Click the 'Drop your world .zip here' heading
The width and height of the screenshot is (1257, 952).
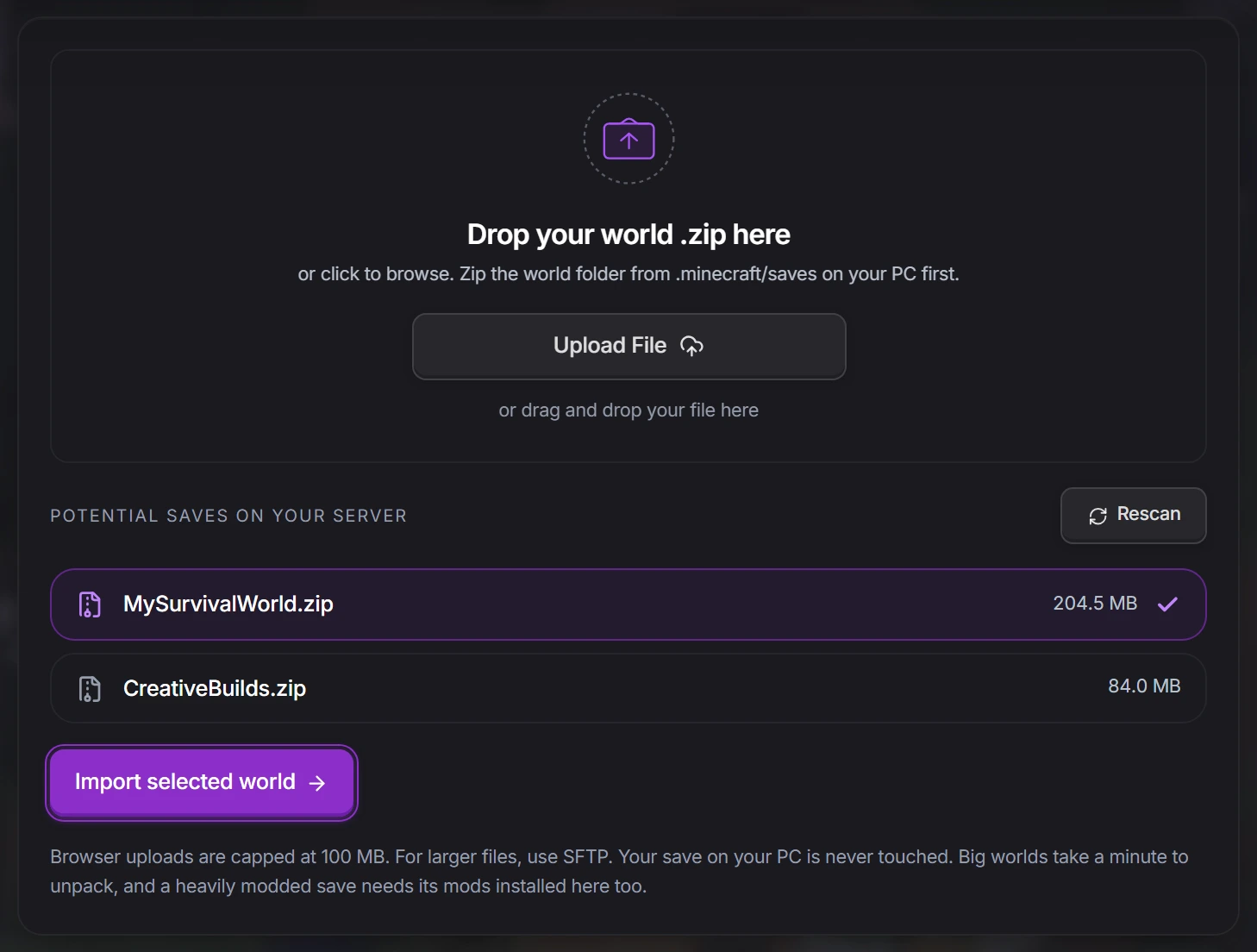click(x=628, y=235)
